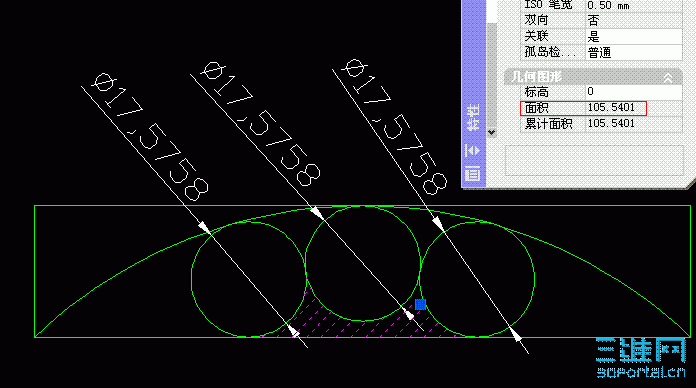Viewport: 696px width, 388px height.
Task: Select the 累计面积 value 105.5401
Action: [611, 123]
